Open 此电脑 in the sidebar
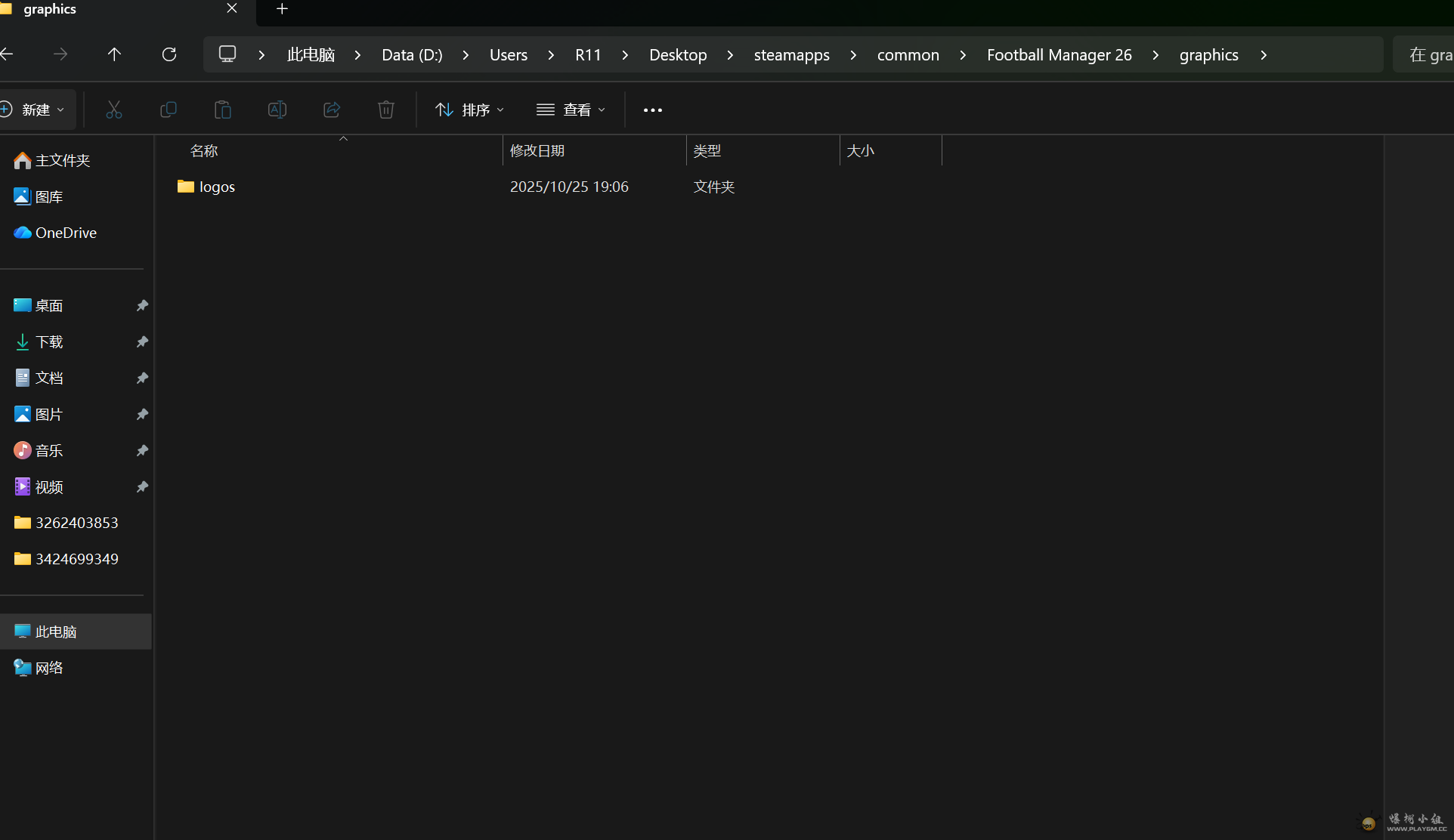 point(56,632)
